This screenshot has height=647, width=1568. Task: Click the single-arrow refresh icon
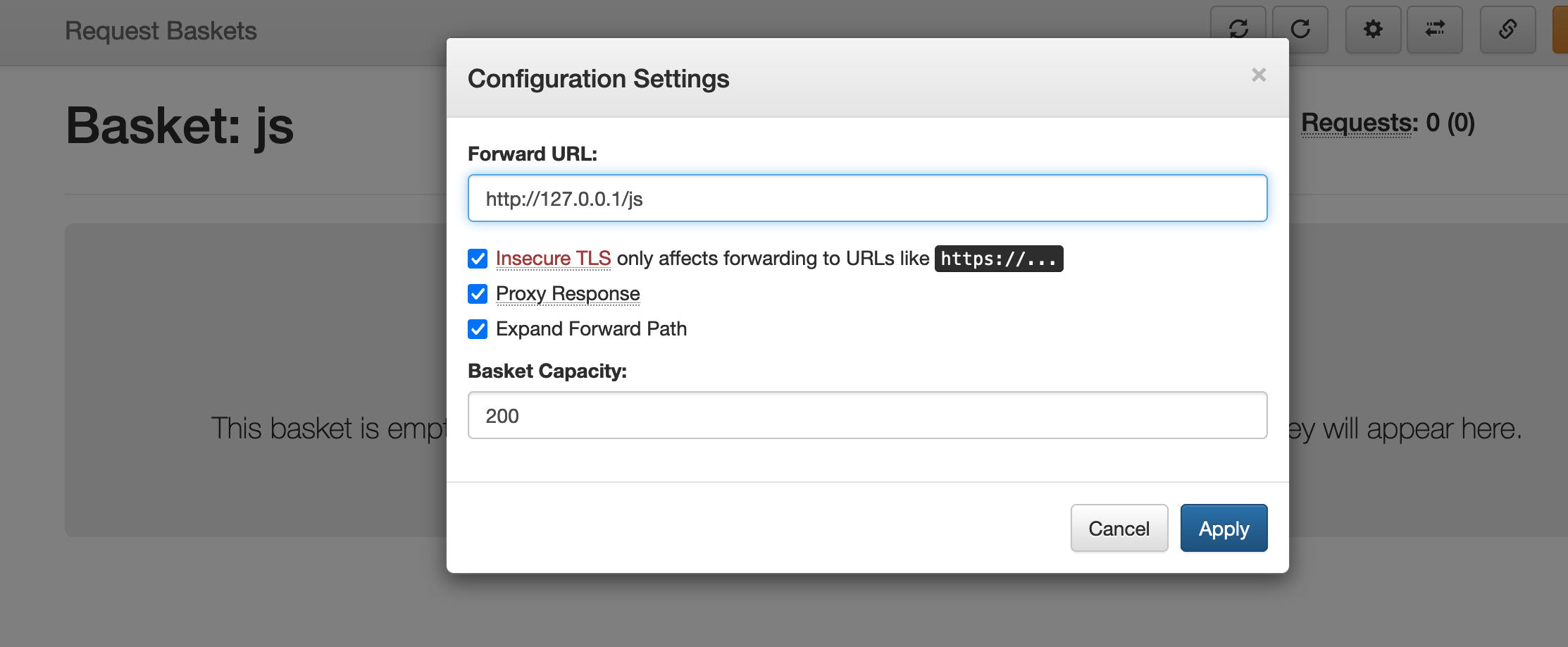1300,29
